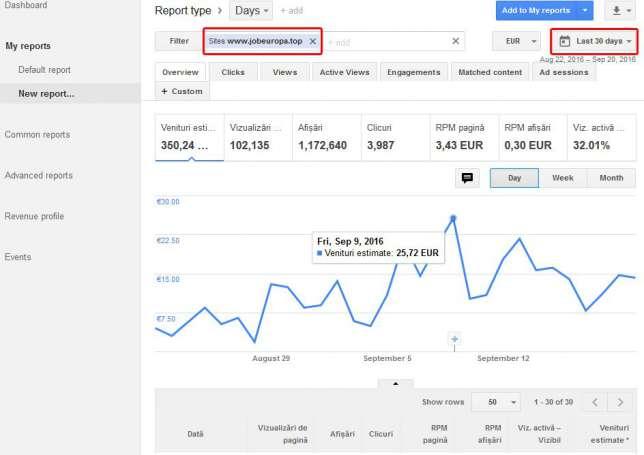This screenshot has height=455, width=644.
Task: Click the Filter button
Action: pyautogui.click(x=179, y=41)
